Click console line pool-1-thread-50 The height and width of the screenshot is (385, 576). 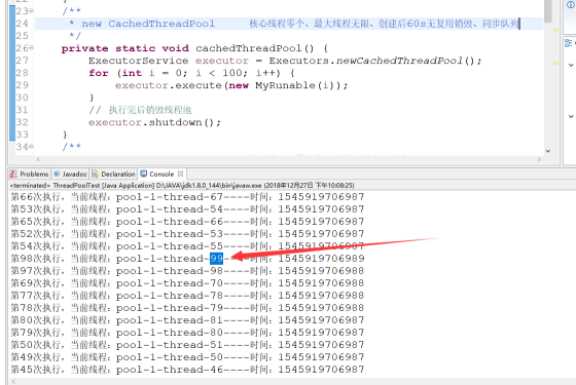click(x=187, y=357)
